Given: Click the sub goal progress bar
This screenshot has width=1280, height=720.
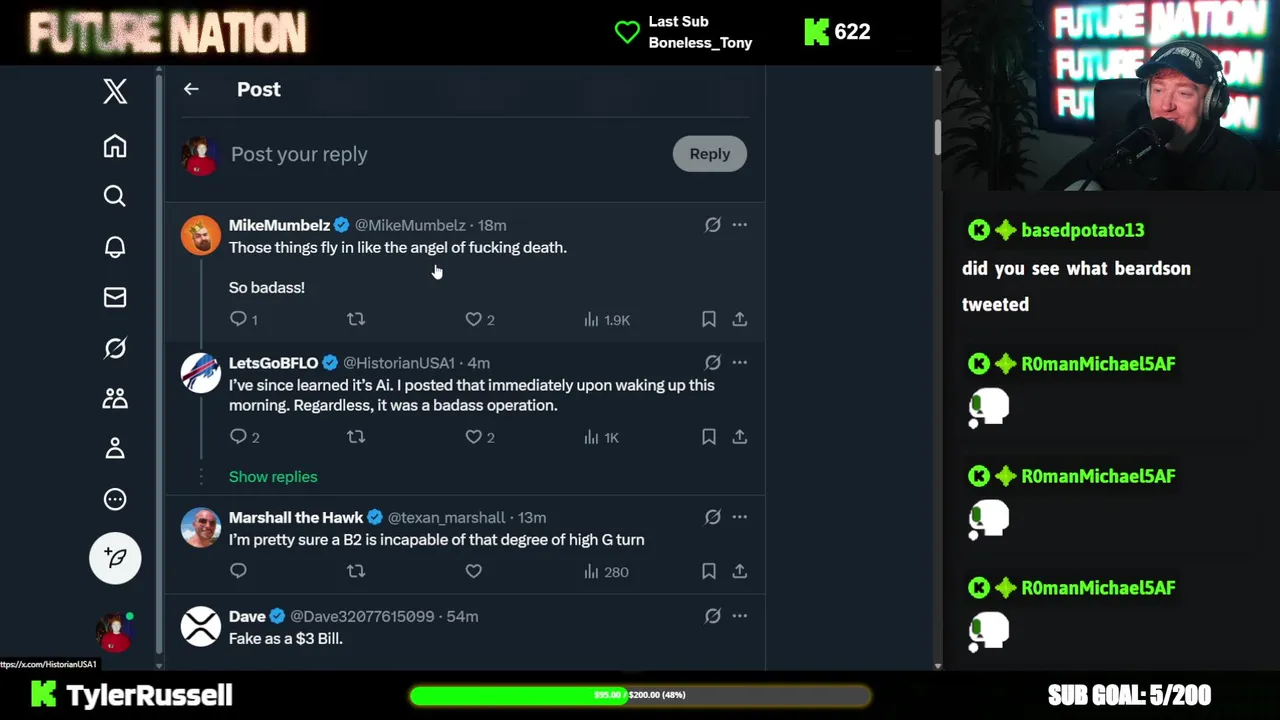Looking at the screenshot, I should (640, 695).
